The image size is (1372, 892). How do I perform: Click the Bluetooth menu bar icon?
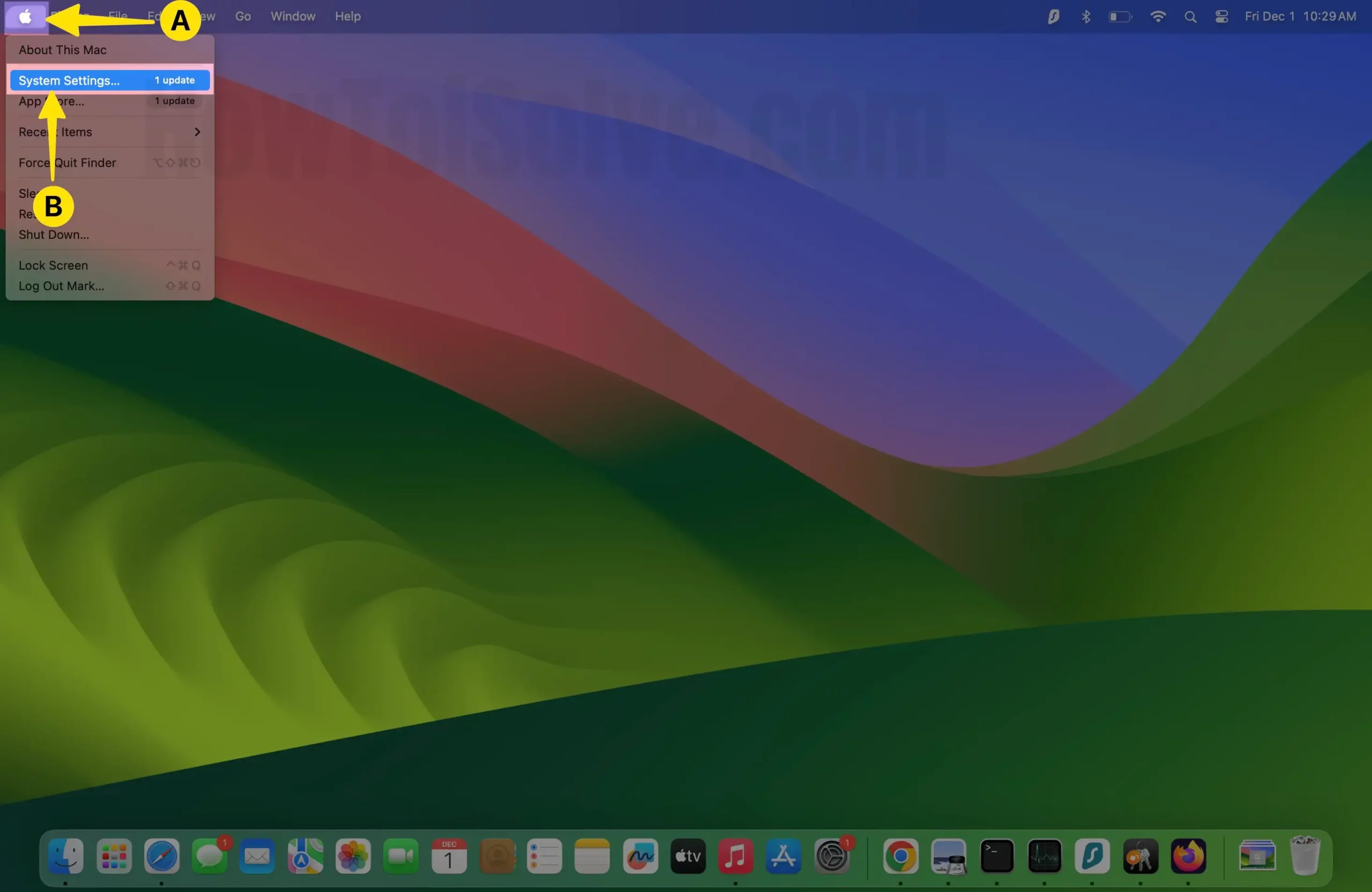point(1086,17)
